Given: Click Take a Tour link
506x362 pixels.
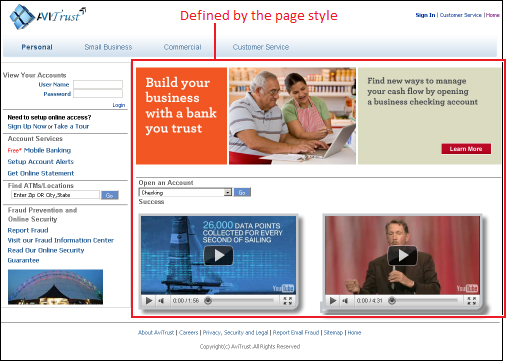Looking at the screenshot, I should [x=71, y=126].
